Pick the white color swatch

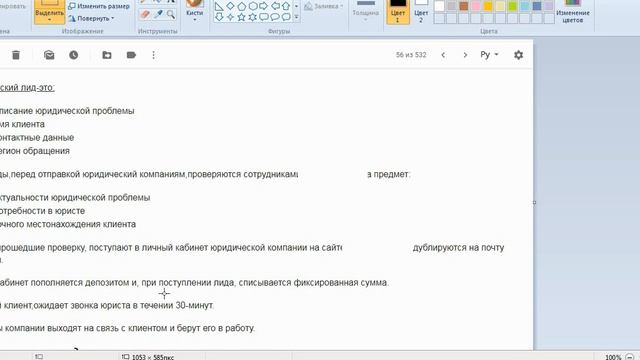click(x=439, y=6)
